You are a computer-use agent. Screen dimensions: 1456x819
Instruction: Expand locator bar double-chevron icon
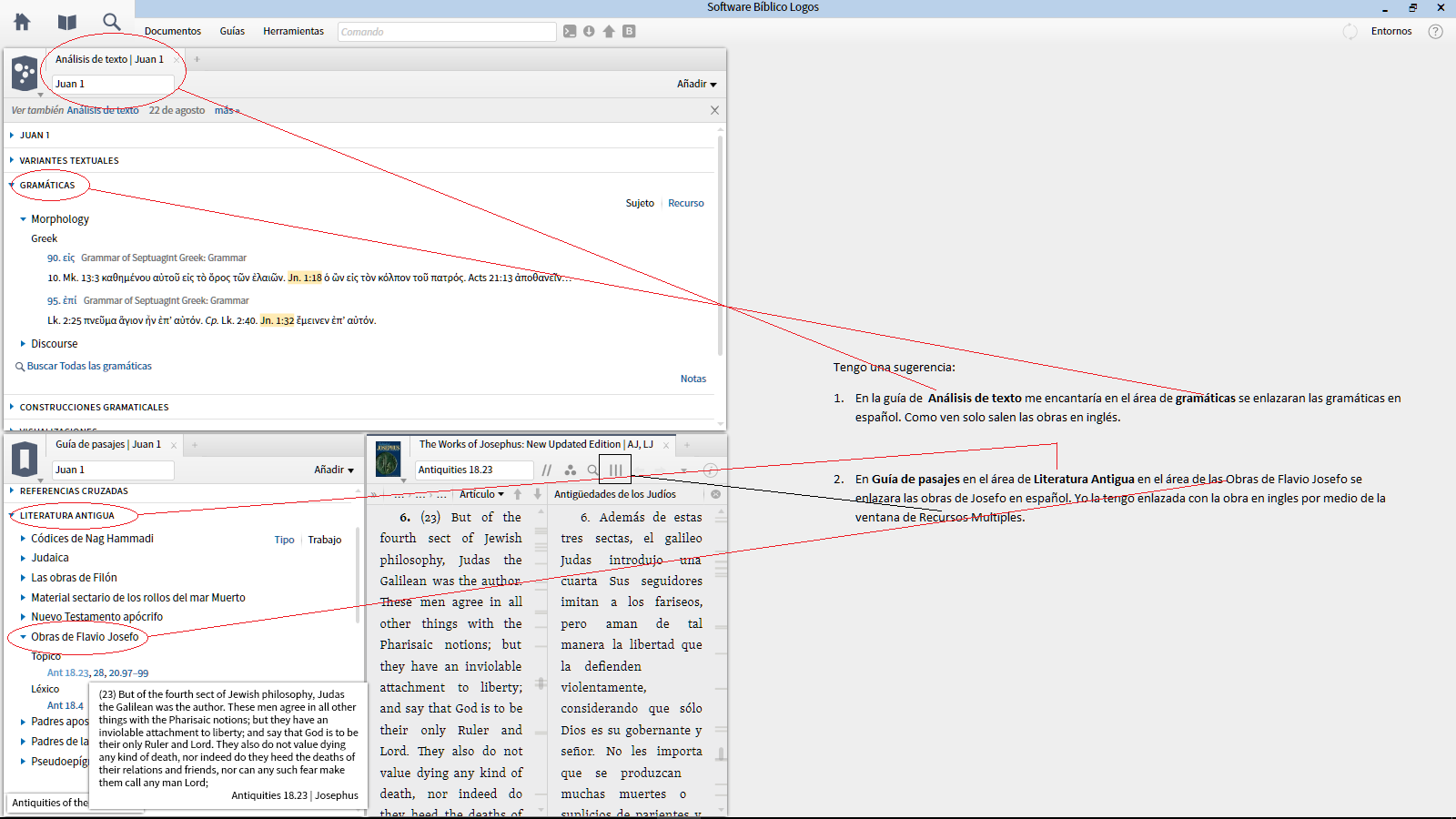(x=373, y=494)
